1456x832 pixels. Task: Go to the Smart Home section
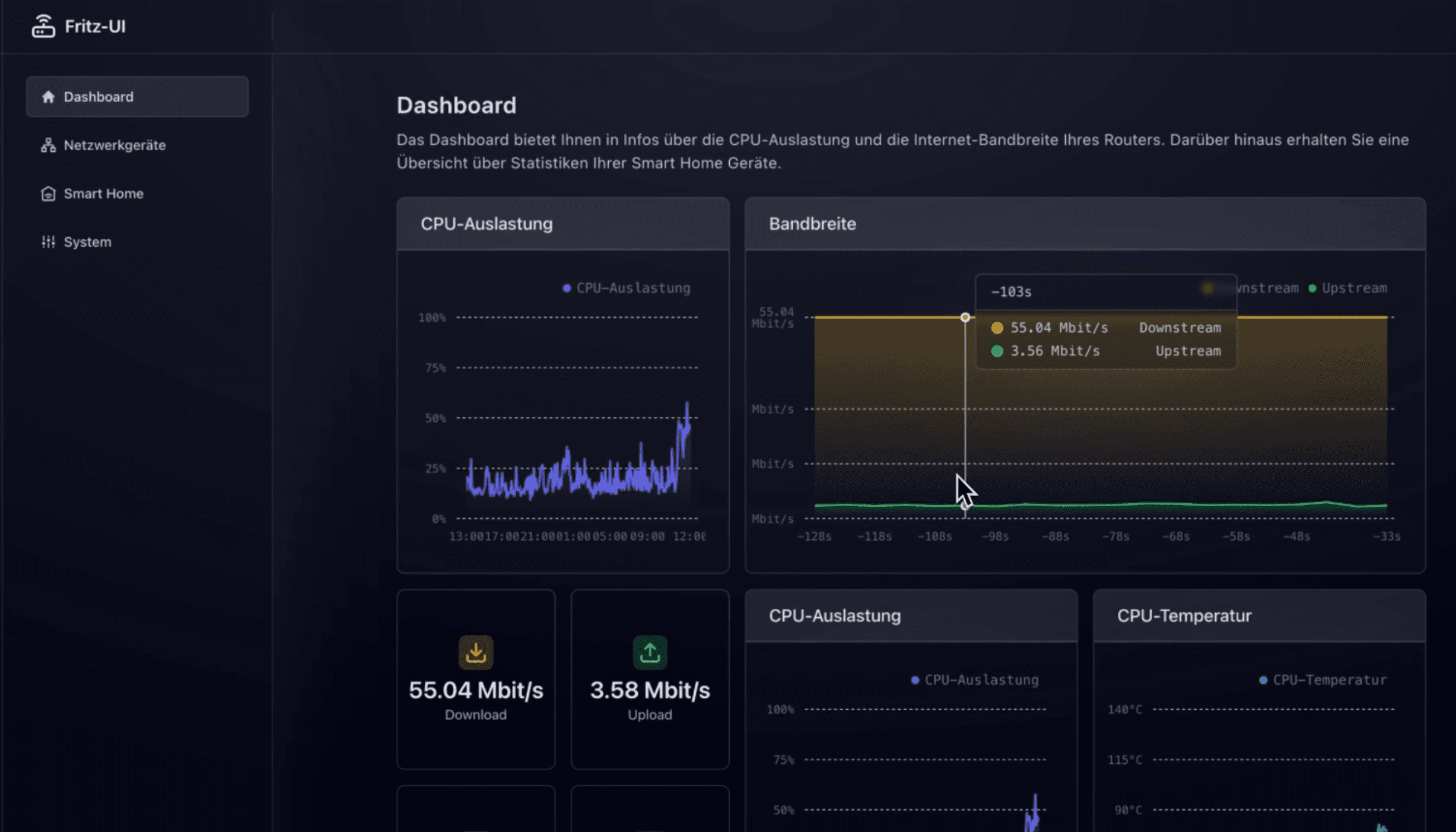click(137, 193)
